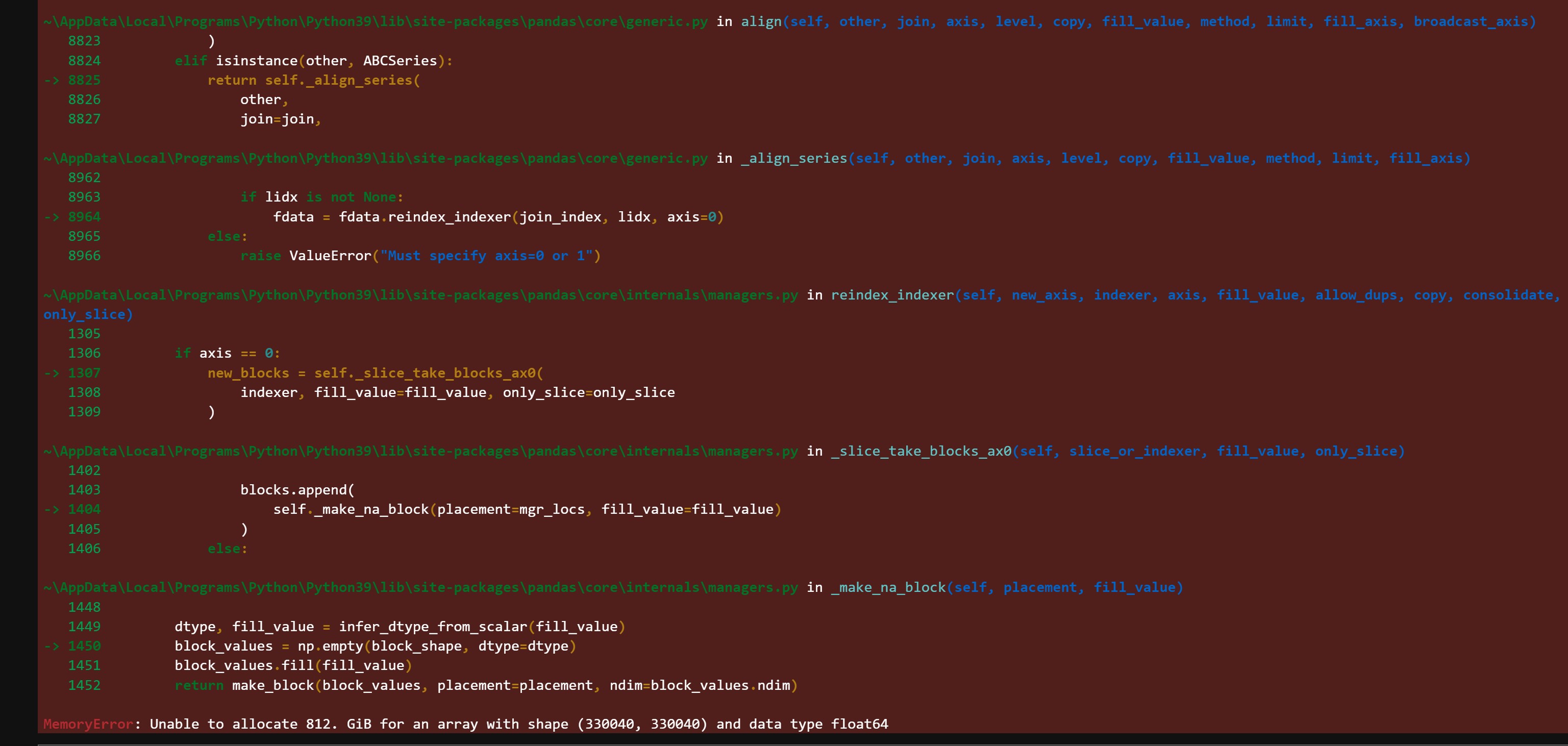Click the 'Must specify axis=0 or 1' string
This screenshot has width=1568, height=746.
[486, 256]
